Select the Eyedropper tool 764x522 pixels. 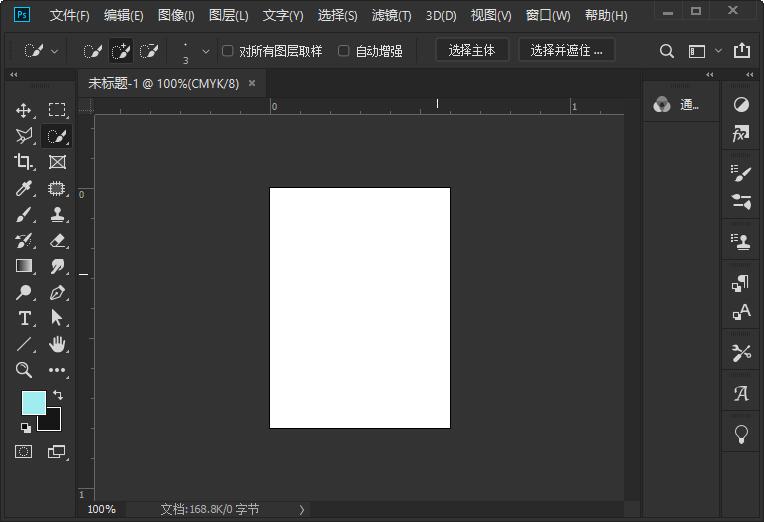[x=23, y=188]
